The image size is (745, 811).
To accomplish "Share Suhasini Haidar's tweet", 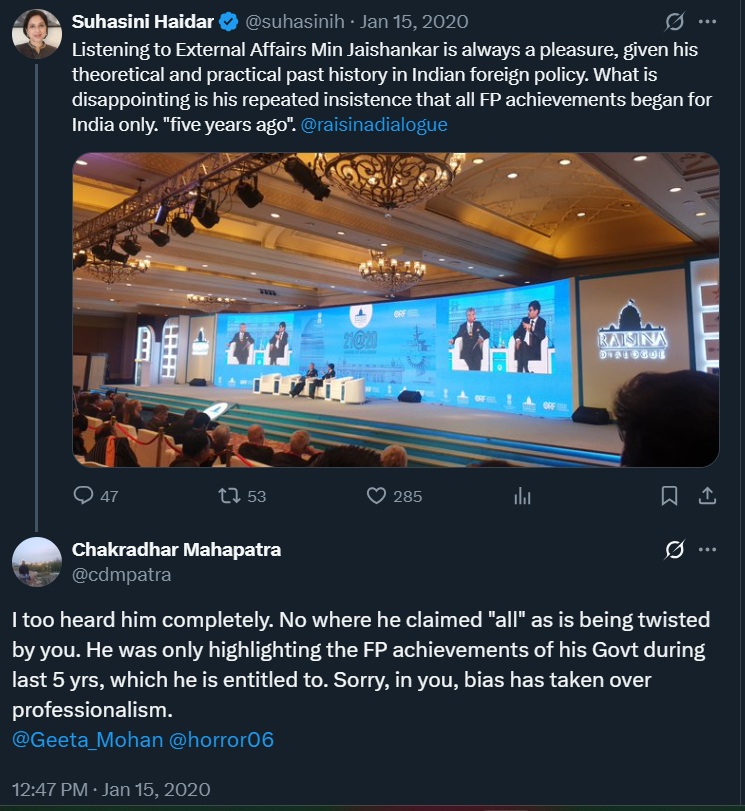I will point(706,496).
